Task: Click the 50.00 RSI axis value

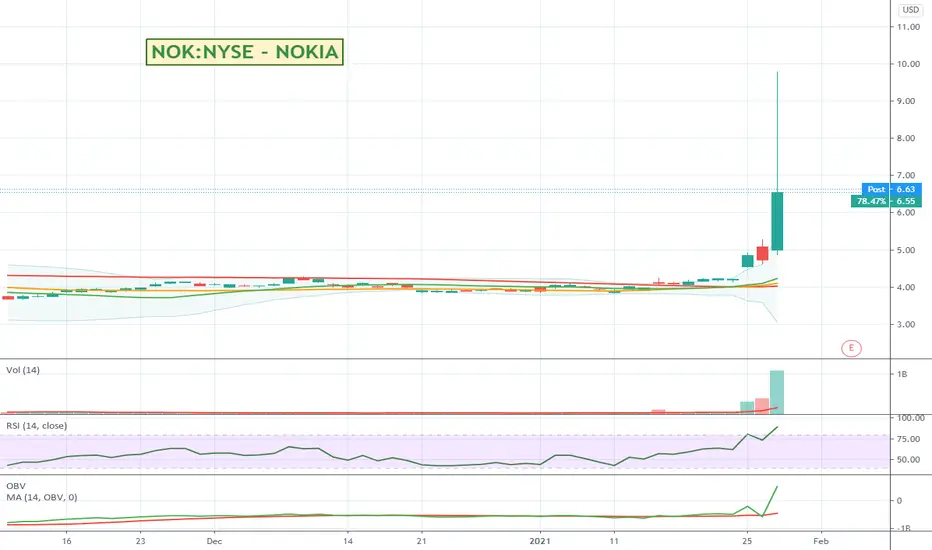Action: 908,460
